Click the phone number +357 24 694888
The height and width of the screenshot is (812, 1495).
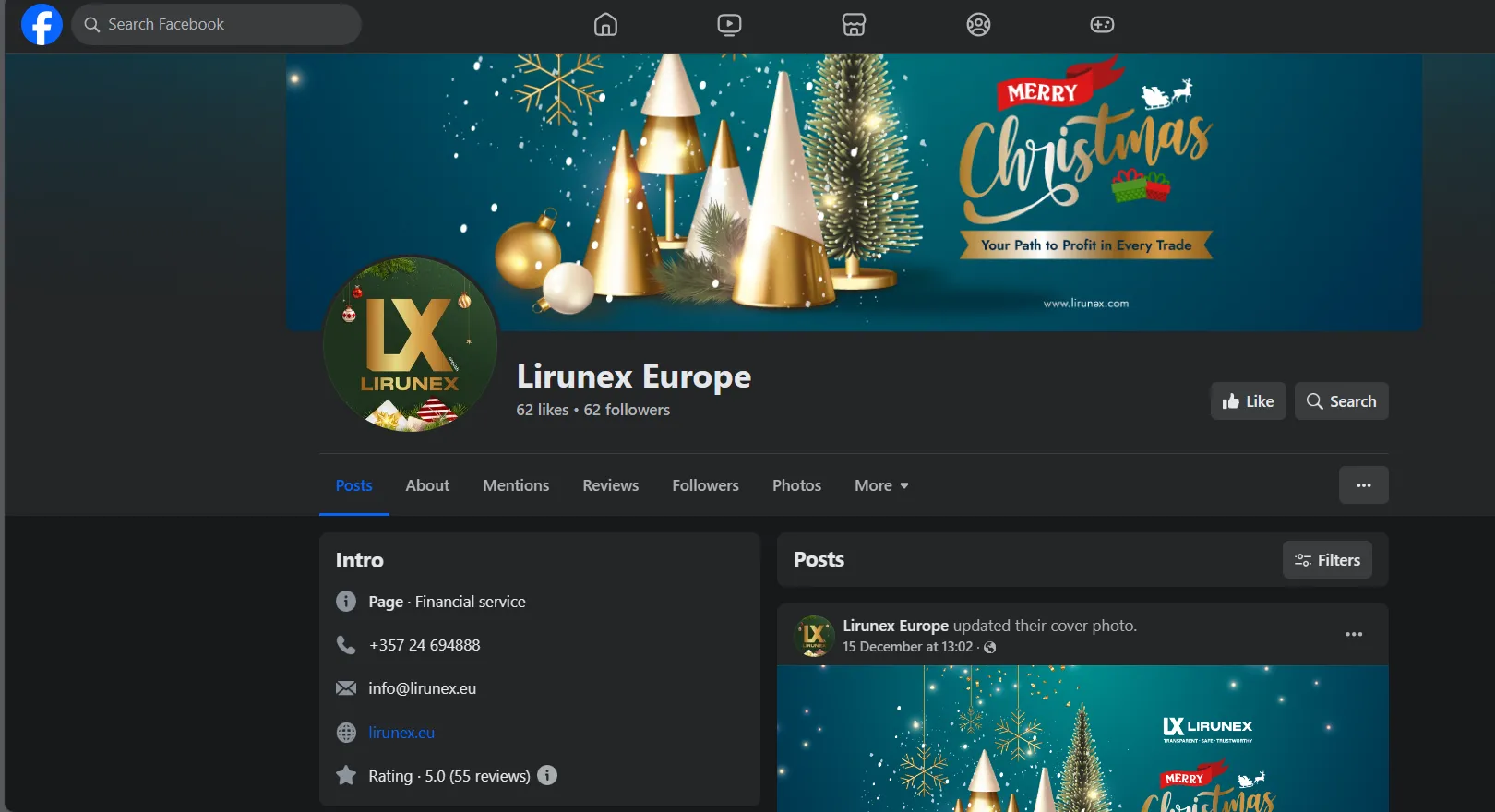click(x=425, y=645)
